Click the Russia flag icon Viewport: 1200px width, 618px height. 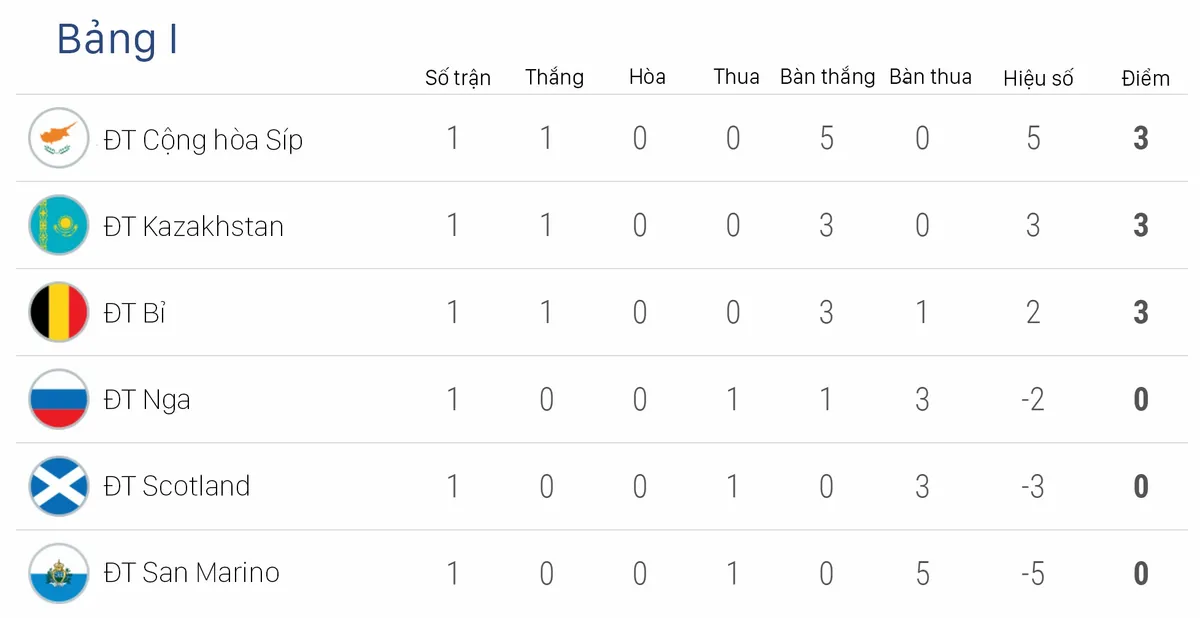(x=59, y=399)
